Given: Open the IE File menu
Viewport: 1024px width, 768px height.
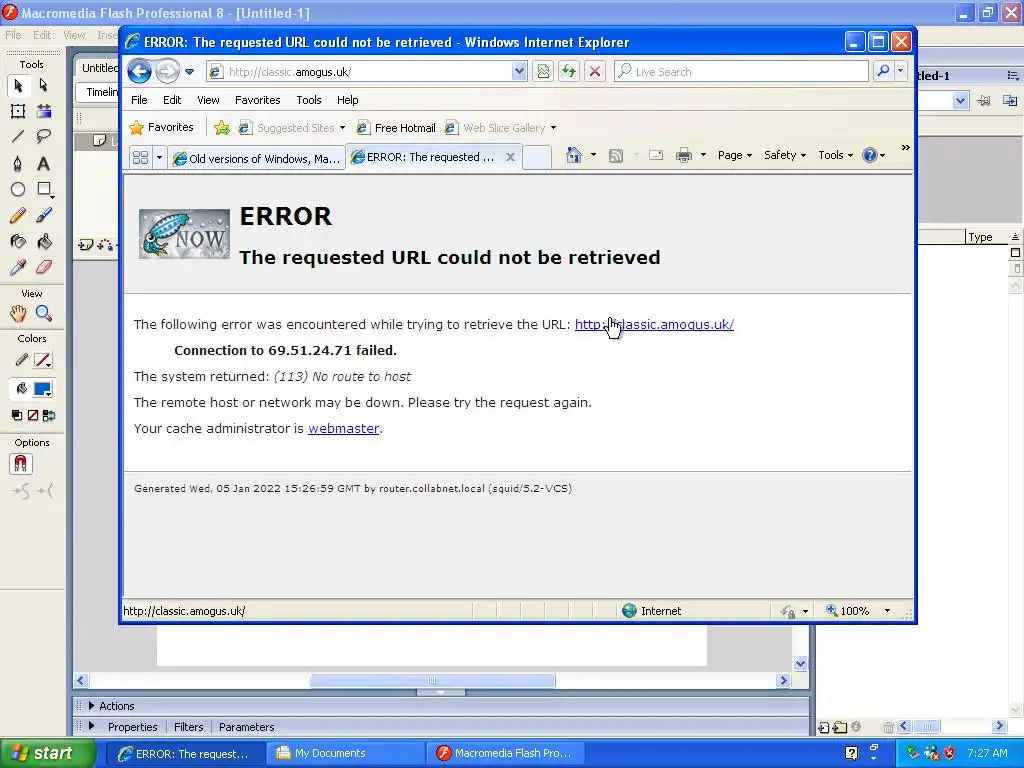Looking at the screenshot, I should pos(139,100).
